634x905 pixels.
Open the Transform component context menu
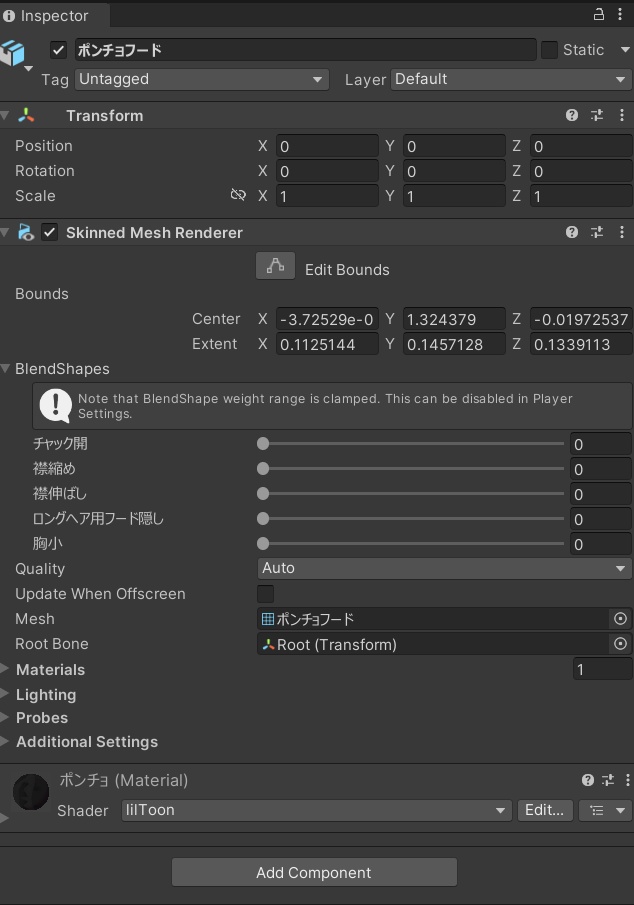tap(622, 115)
